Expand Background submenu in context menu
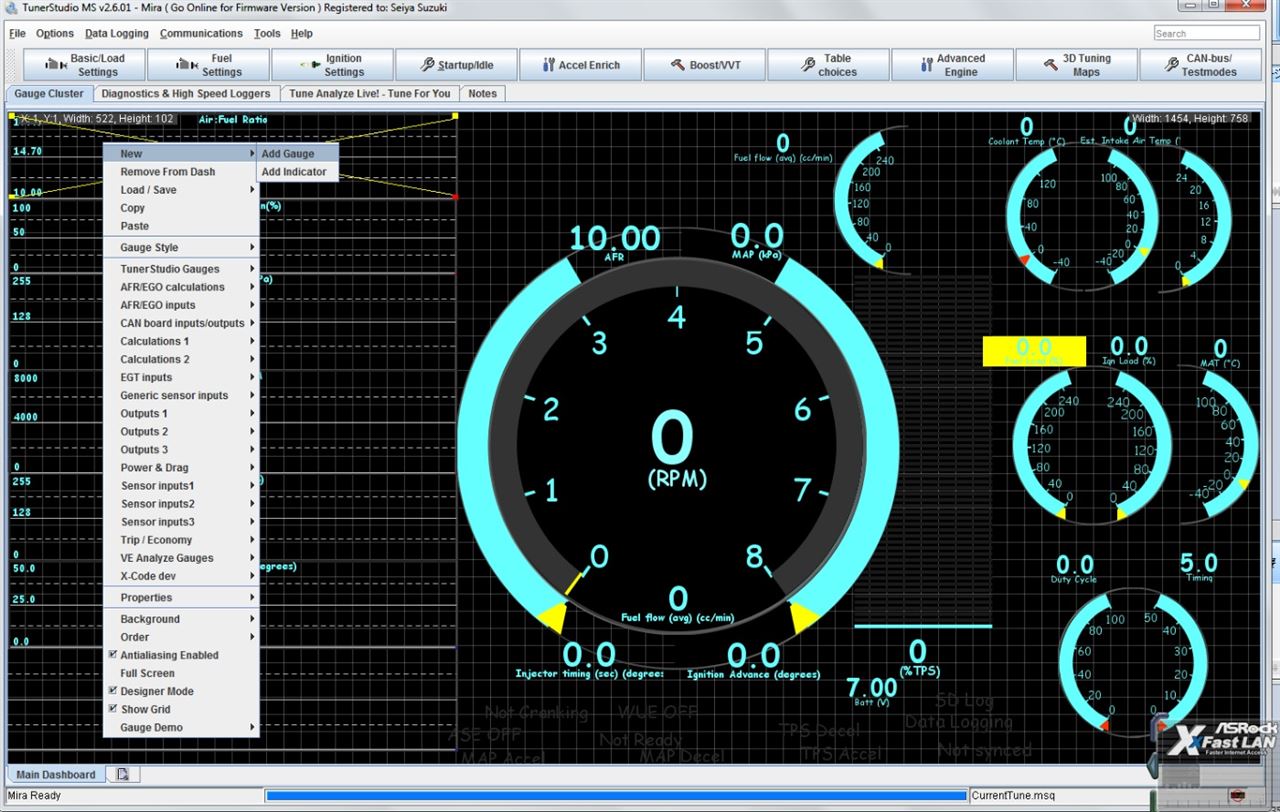Image resolution: width=1280 pixels, height=812 pixels. click(181, 619)
